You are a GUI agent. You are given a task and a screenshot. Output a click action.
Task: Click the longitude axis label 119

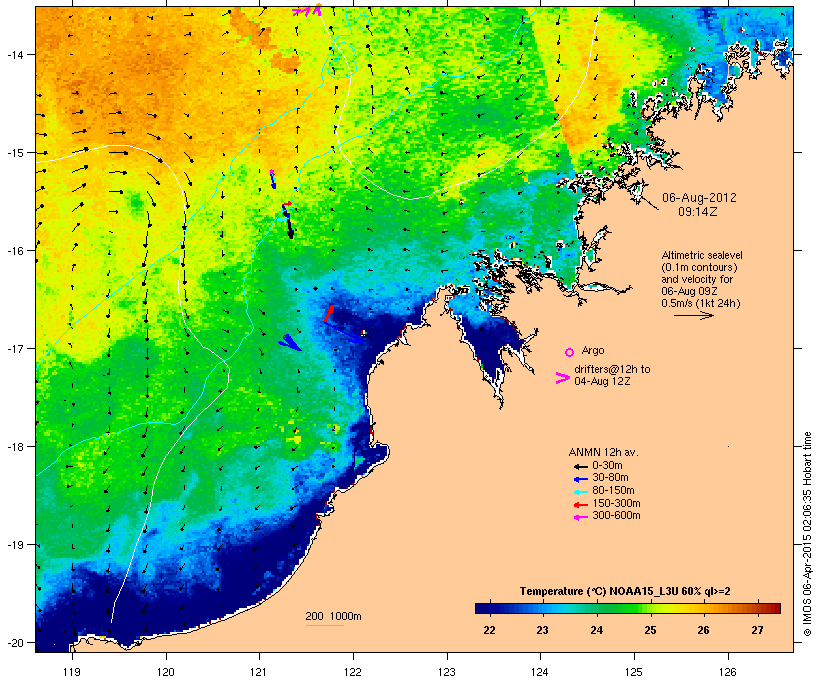coord(72,671)
